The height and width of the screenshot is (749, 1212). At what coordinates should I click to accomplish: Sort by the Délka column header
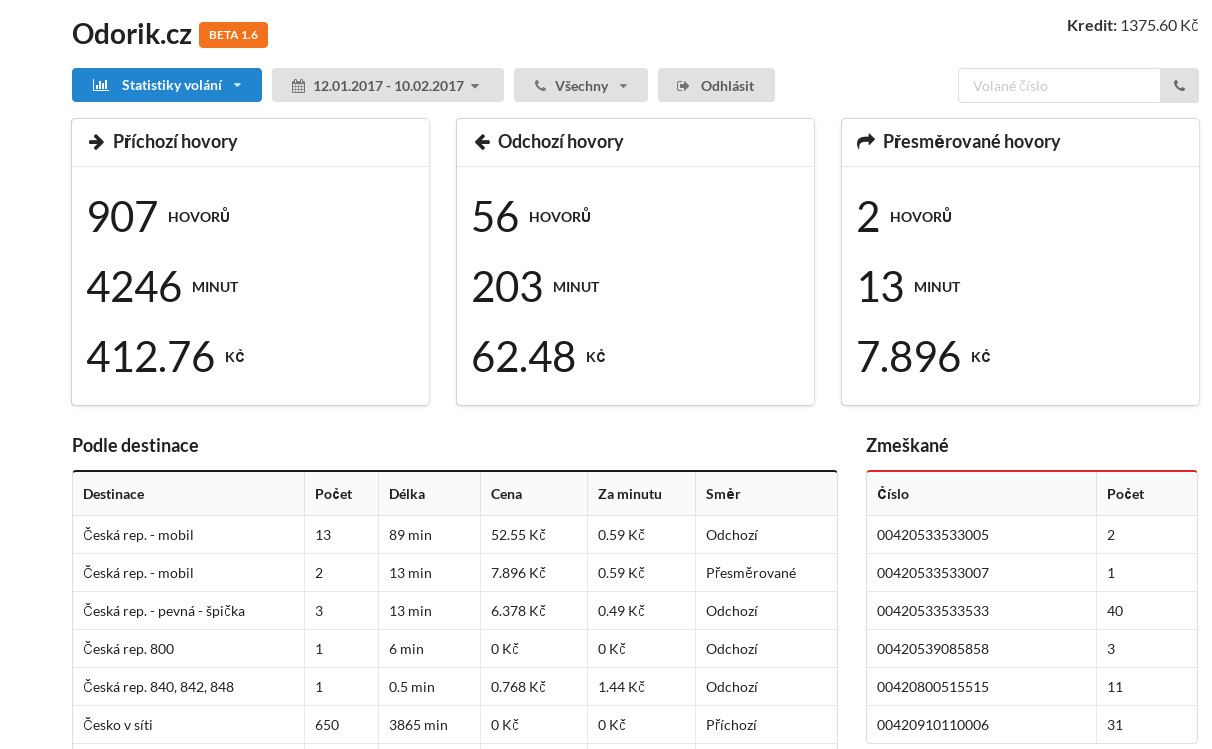(x=429, y=494)
